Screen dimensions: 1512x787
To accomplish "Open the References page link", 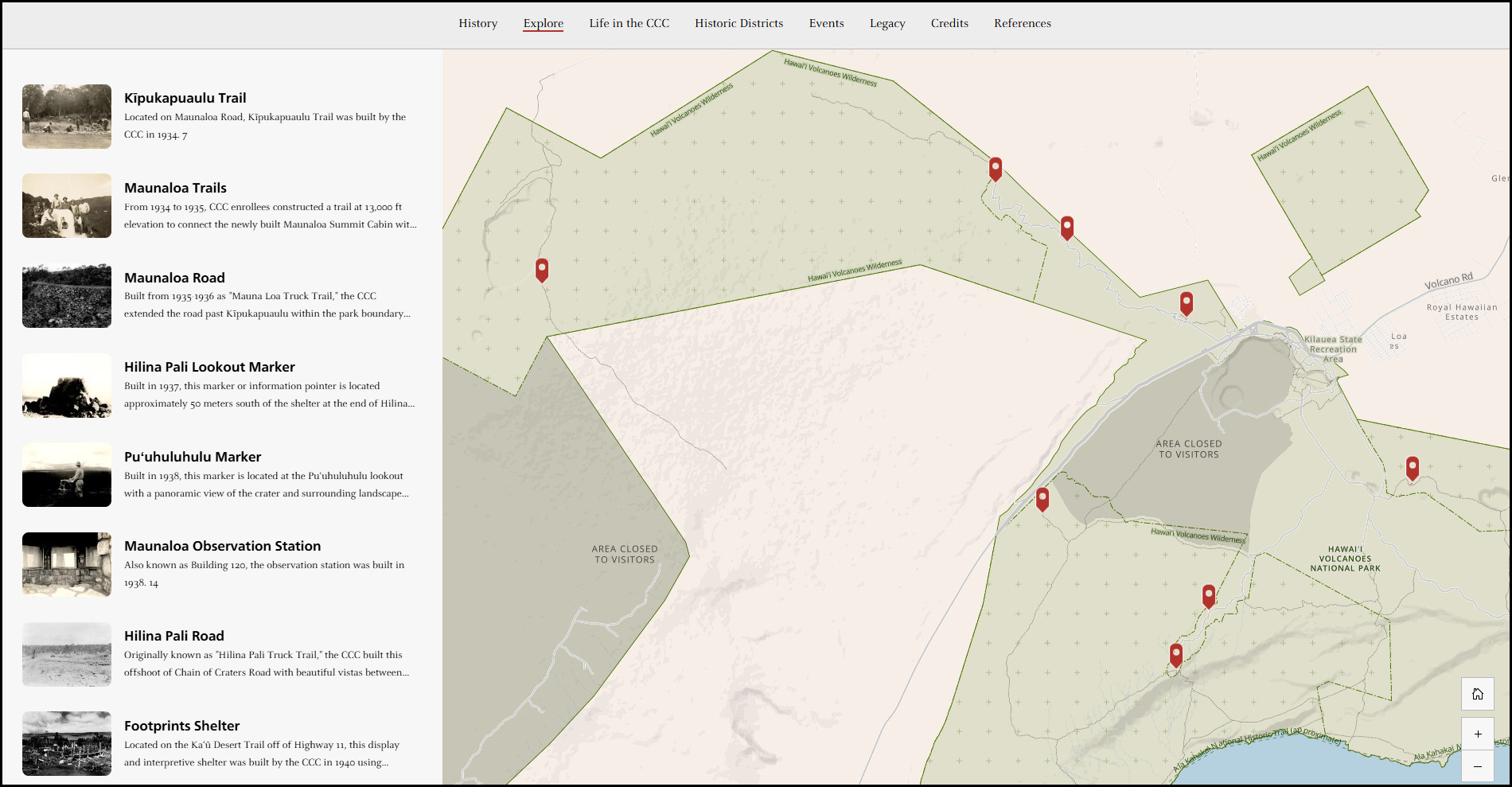I will pyautogui.click(x=1022, y=23).
